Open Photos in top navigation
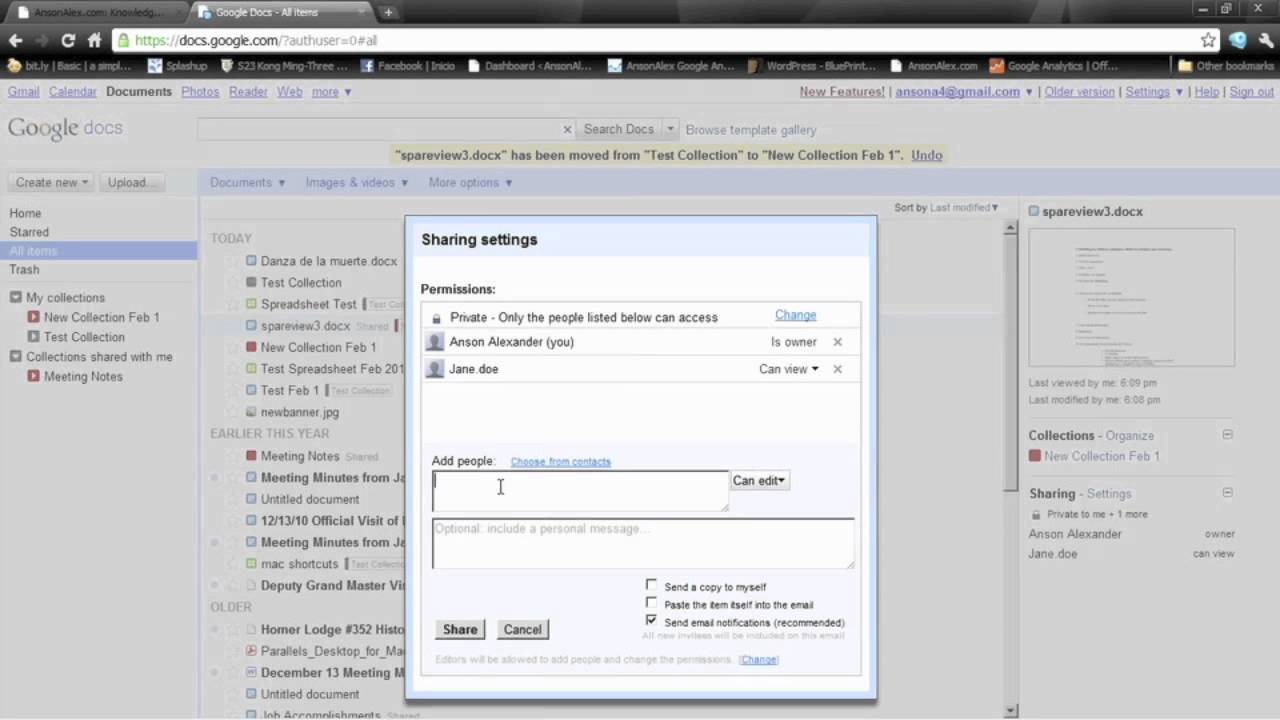This screenshot has width=1280, height=720. pos(200,91)
